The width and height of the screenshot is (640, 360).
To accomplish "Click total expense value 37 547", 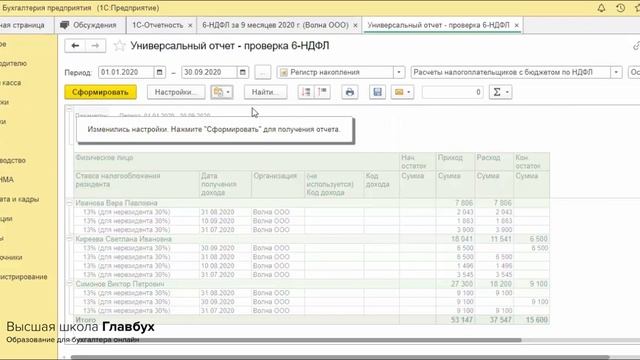I will (x=500, y=320).
